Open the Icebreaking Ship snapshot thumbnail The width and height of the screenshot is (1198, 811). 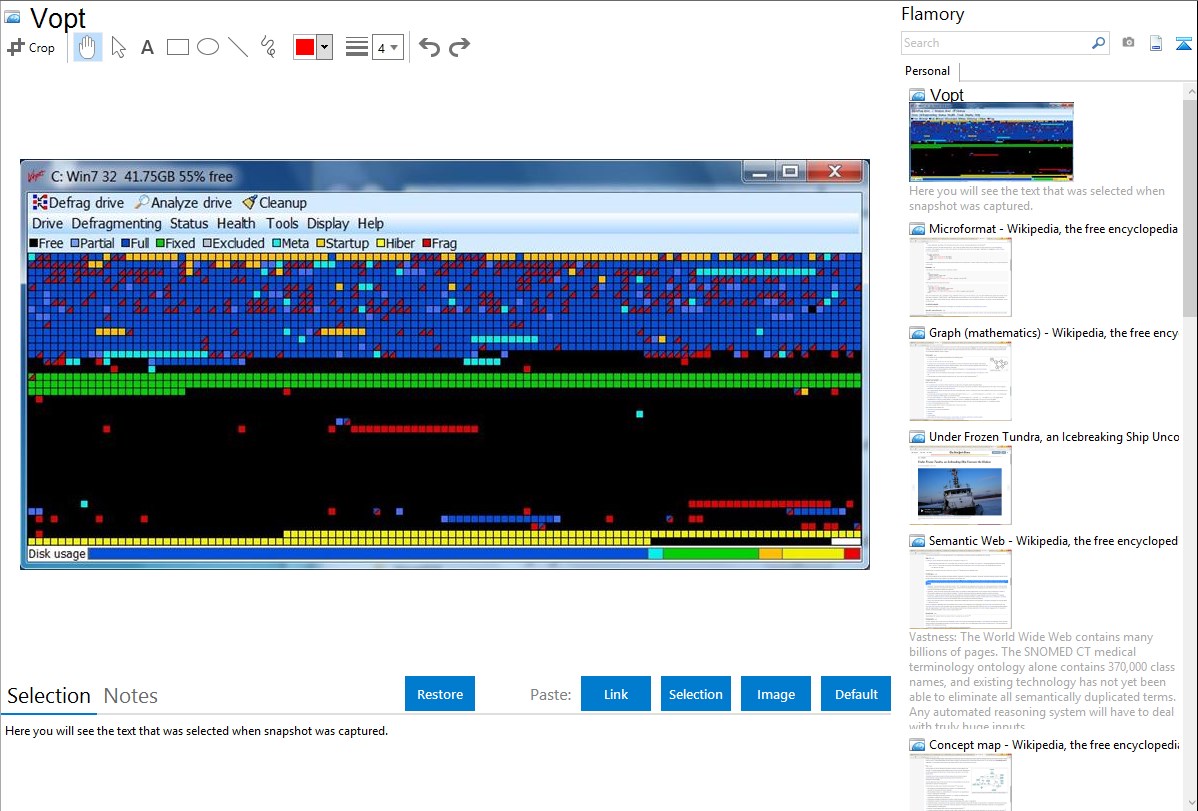pyautogui.click(x=960, y=485)
